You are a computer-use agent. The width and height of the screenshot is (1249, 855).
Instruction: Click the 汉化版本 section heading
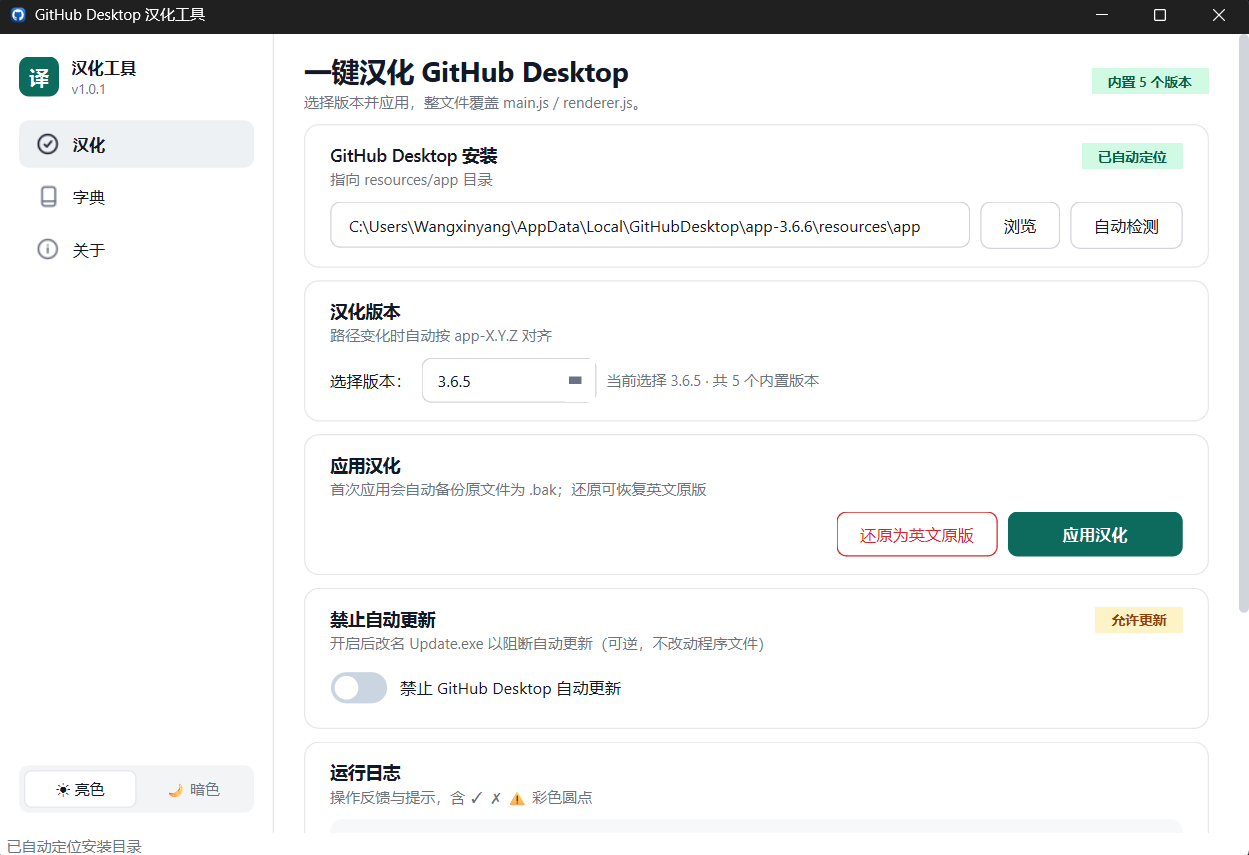[365, 312]
